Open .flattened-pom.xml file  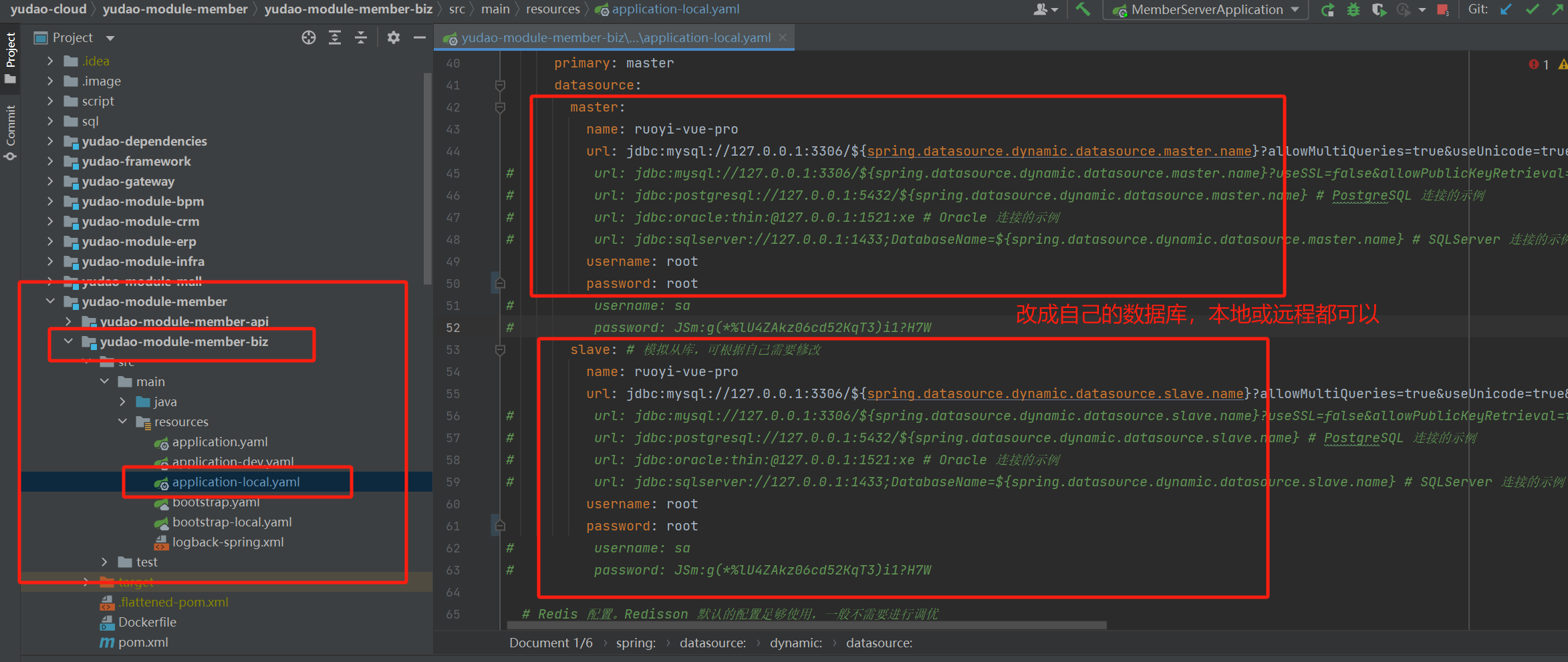point(173,602)
